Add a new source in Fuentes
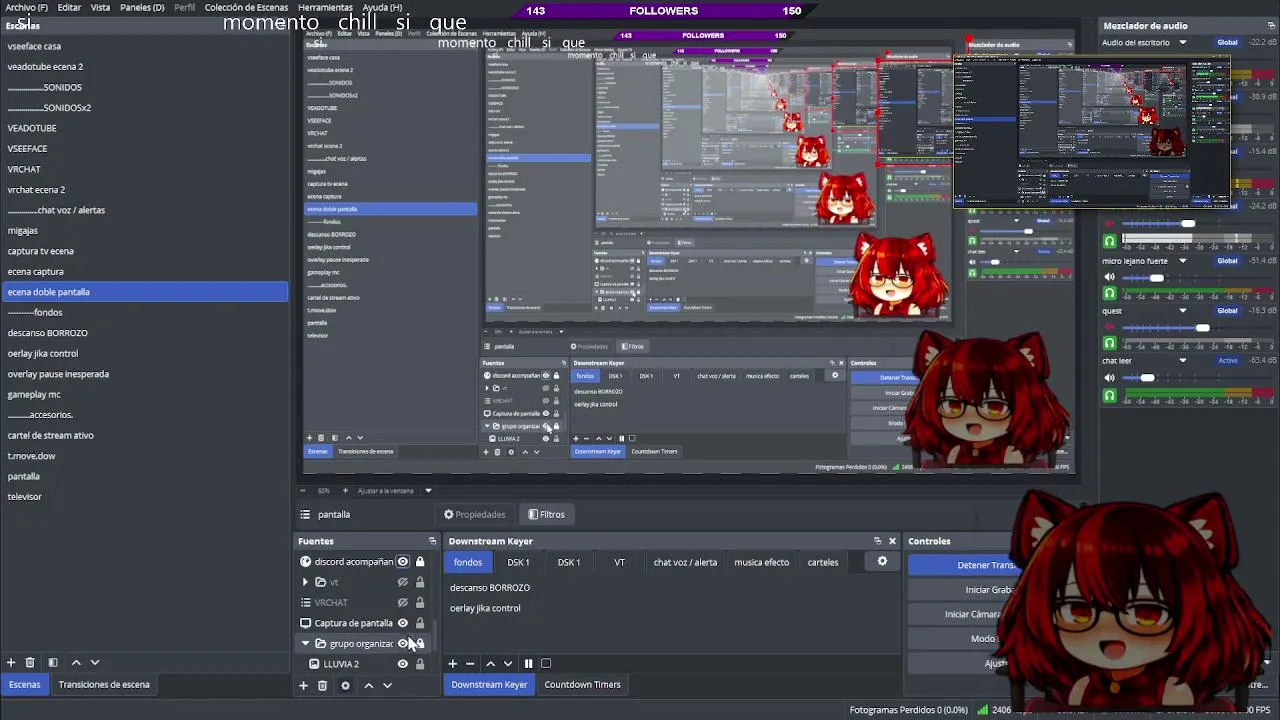1280x720 pixels. [303, 685]
